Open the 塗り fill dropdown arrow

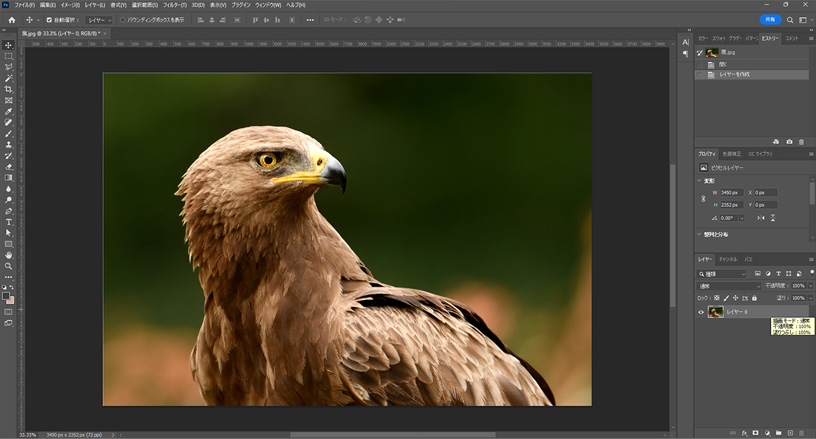pos(810,298)
